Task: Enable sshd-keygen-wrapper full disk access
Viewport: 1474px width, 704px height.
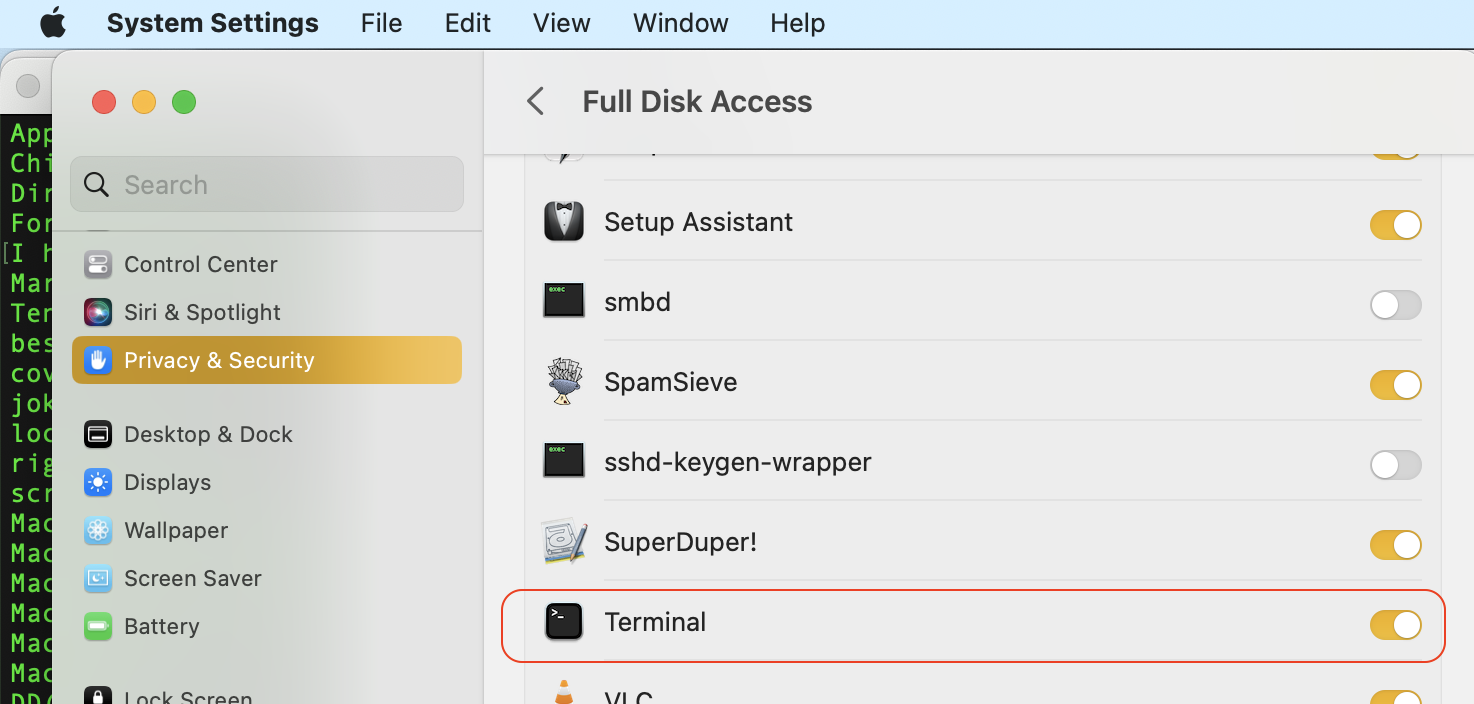Action: tap(1396, 465)
